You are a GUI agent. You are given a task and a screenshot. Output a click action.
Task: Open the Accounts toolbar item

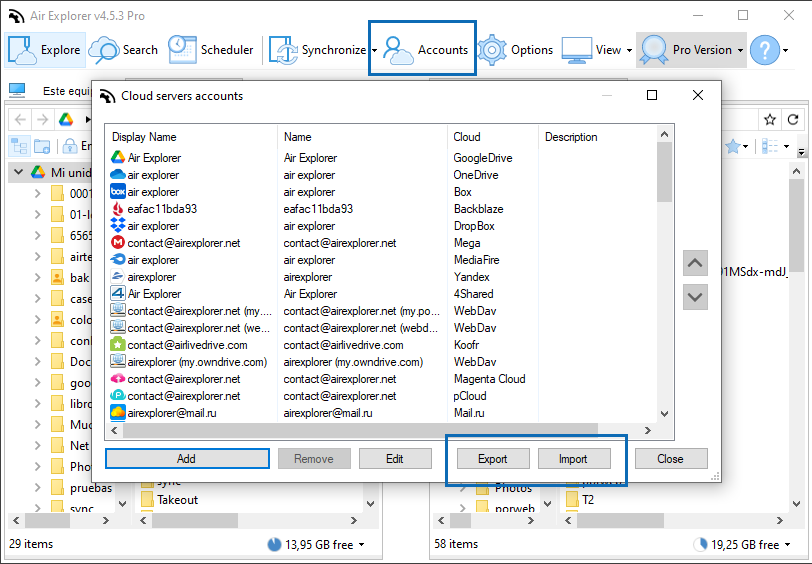426,50
